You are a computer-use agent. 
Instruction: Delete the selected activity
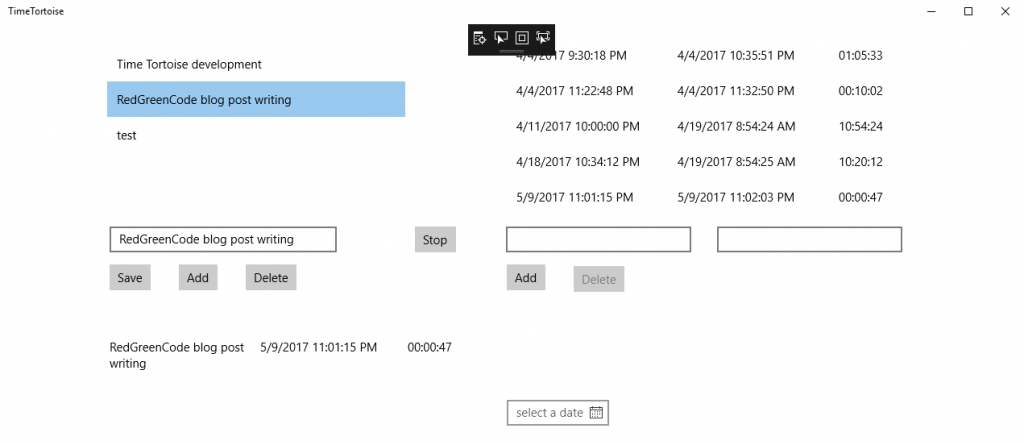270,277
